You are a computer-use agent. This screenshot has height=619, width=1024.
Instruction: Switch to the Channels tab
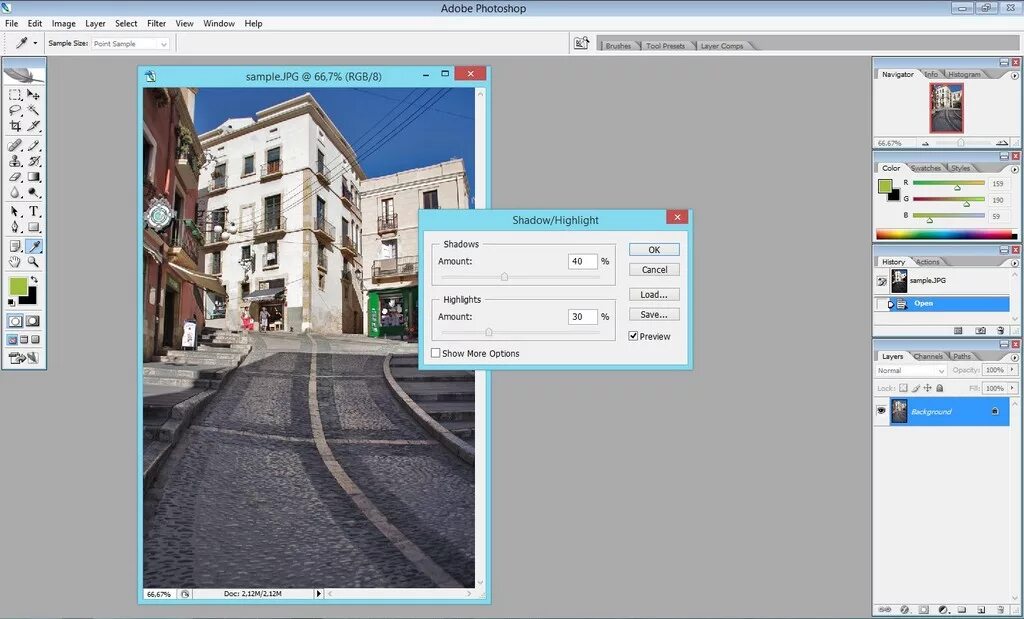[x=928, y=357]
